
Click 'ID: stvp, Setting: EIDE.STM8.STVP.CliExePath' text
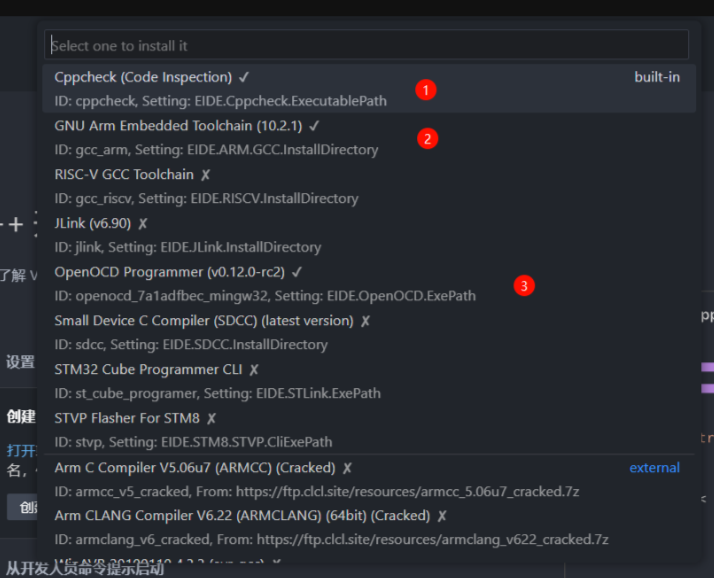(x=193, y=442)
